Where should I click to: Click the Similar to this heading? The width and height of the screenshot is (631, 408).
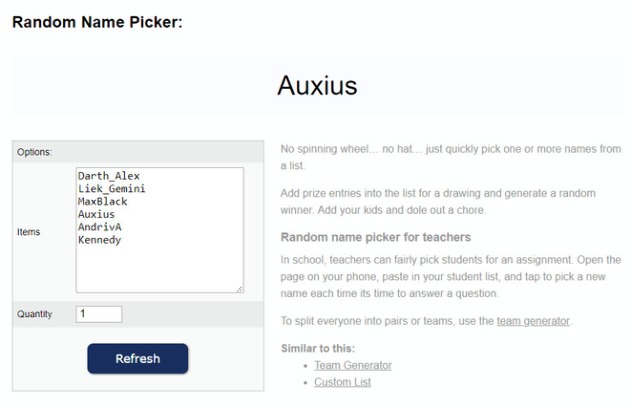point(318,348)
